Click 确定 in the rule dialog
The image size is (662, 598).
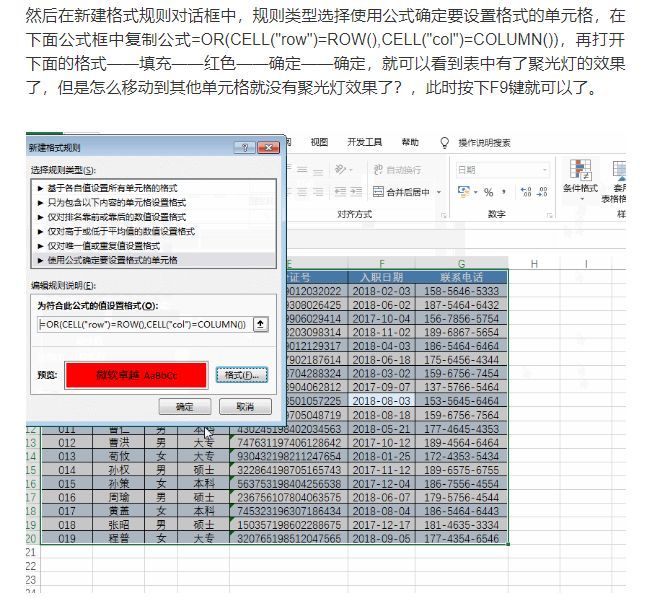pos(184,407)
